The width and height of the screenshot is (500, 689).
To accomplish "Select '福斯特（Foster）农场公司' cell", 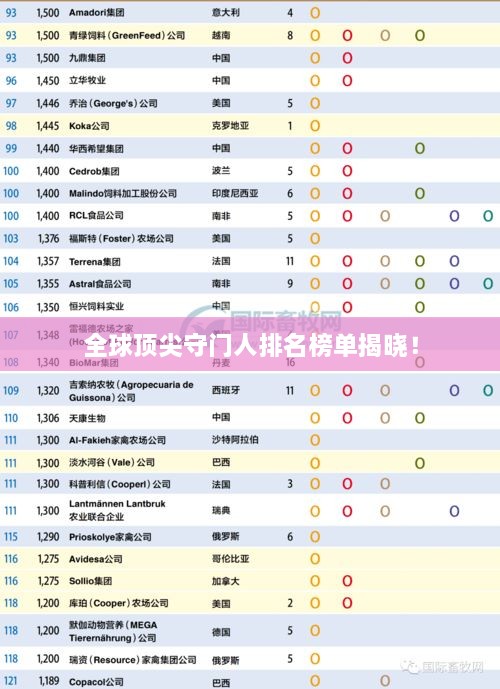I will click(x=121, y=239).
